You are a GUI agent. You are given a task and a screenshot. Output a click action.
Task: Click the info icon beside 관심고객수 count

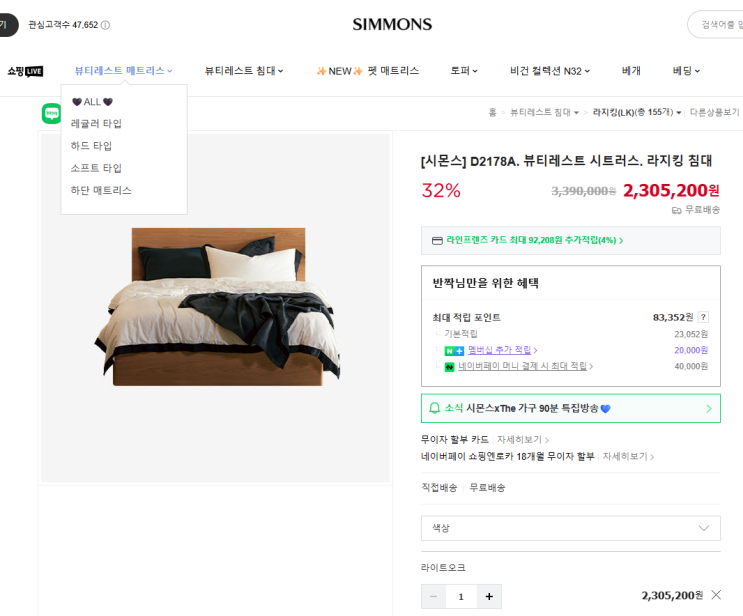(106, 25)
